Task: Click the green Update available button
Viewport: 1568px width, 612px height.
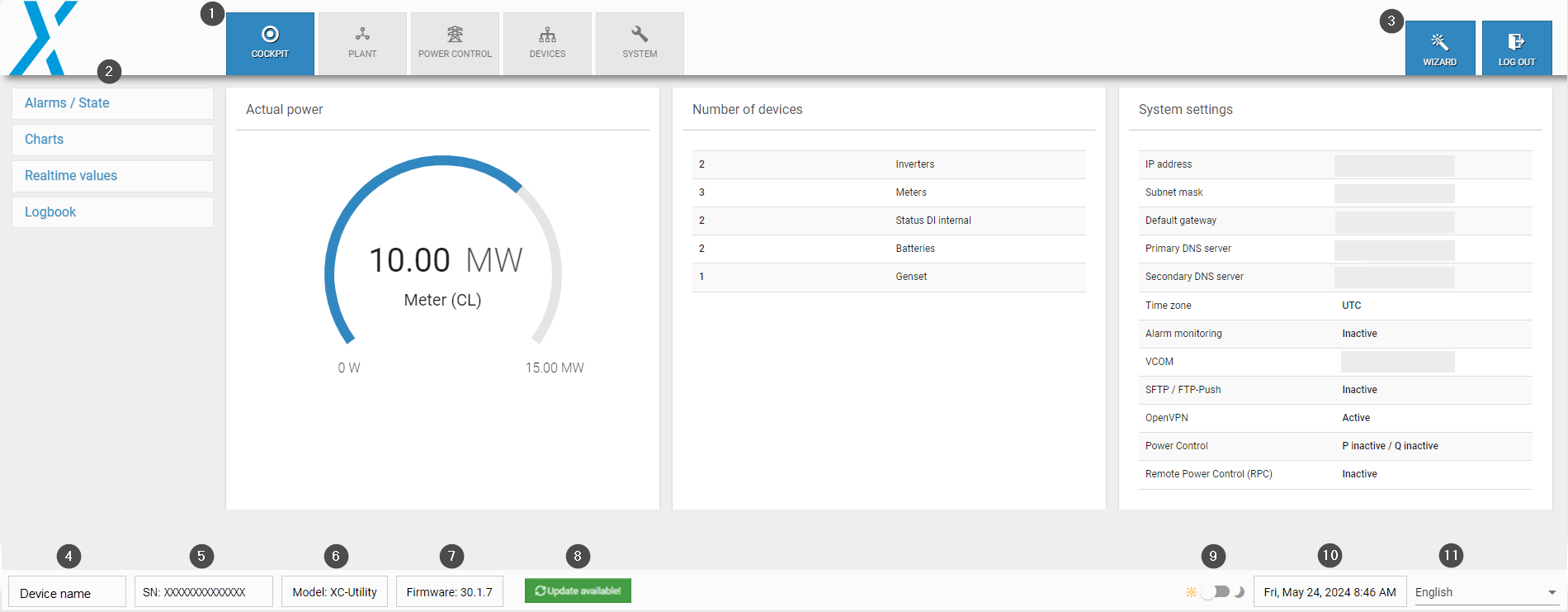Action: pos(578,591)
